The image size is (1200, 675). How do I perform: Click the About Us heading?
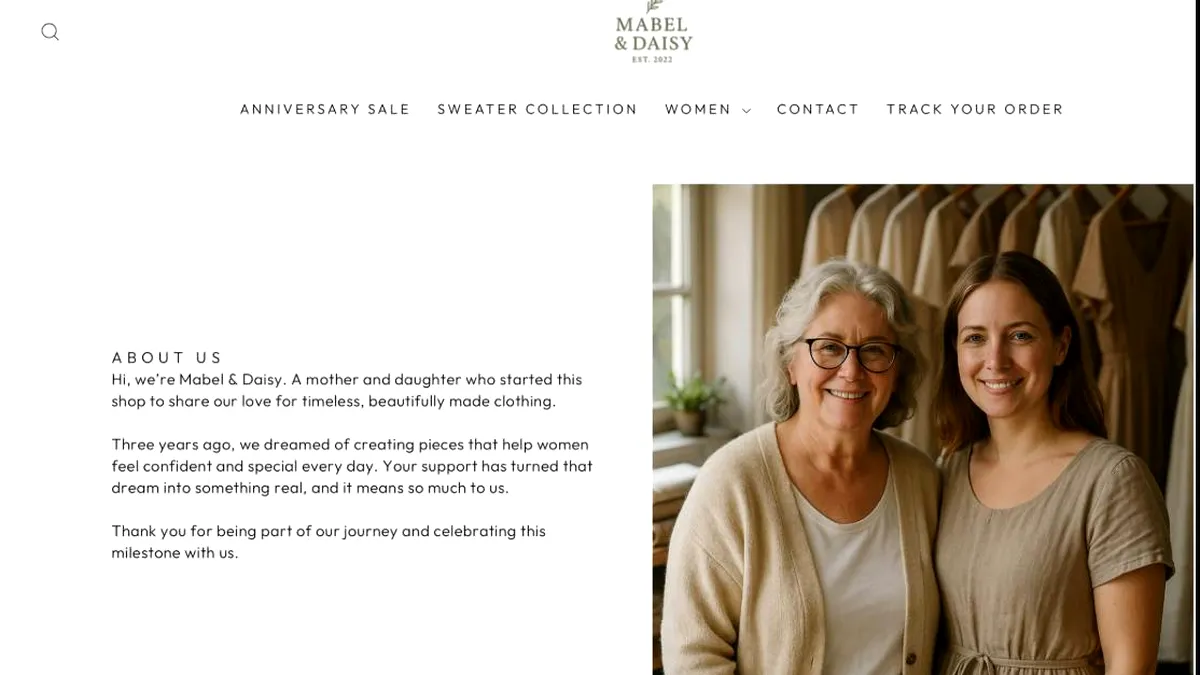click(x=167, y=358)
